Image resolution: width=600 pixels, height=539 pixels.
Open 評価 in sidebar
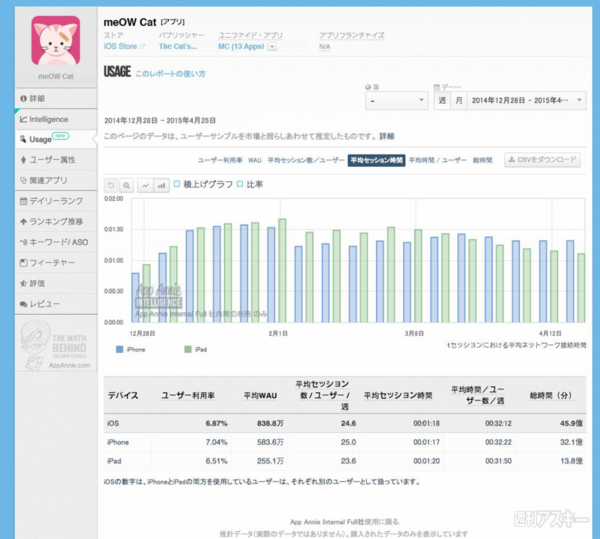pos(56,283)
